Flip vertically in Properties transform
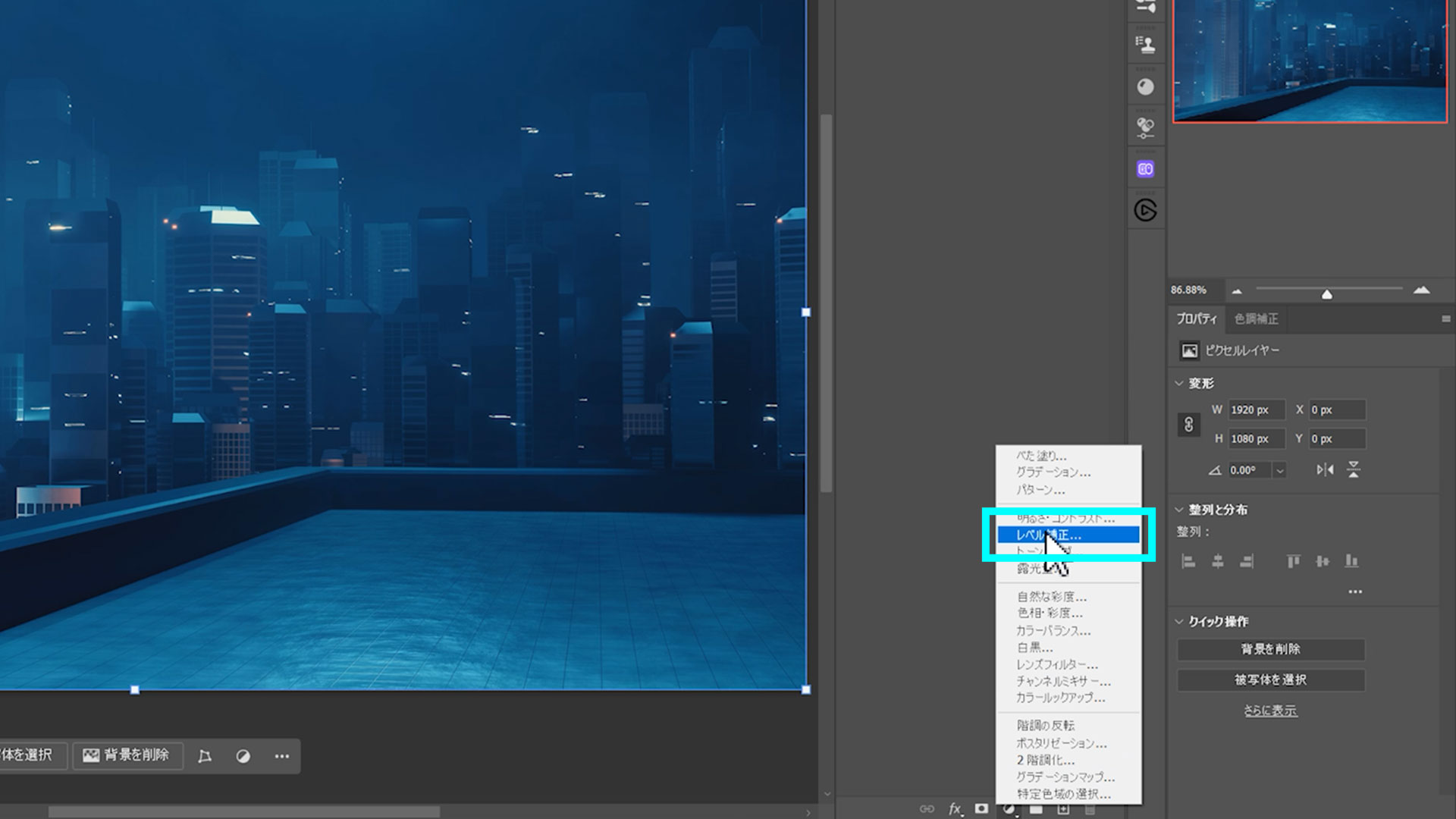 (x=1354, y=470)
